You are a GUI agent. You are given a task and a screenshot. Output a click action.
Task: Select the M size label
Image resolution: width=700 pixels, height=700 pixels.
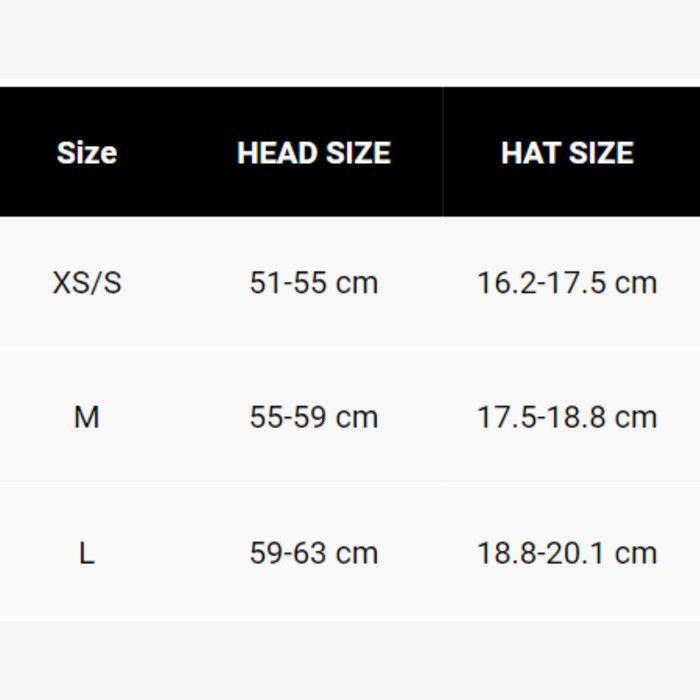coord(87,417)
